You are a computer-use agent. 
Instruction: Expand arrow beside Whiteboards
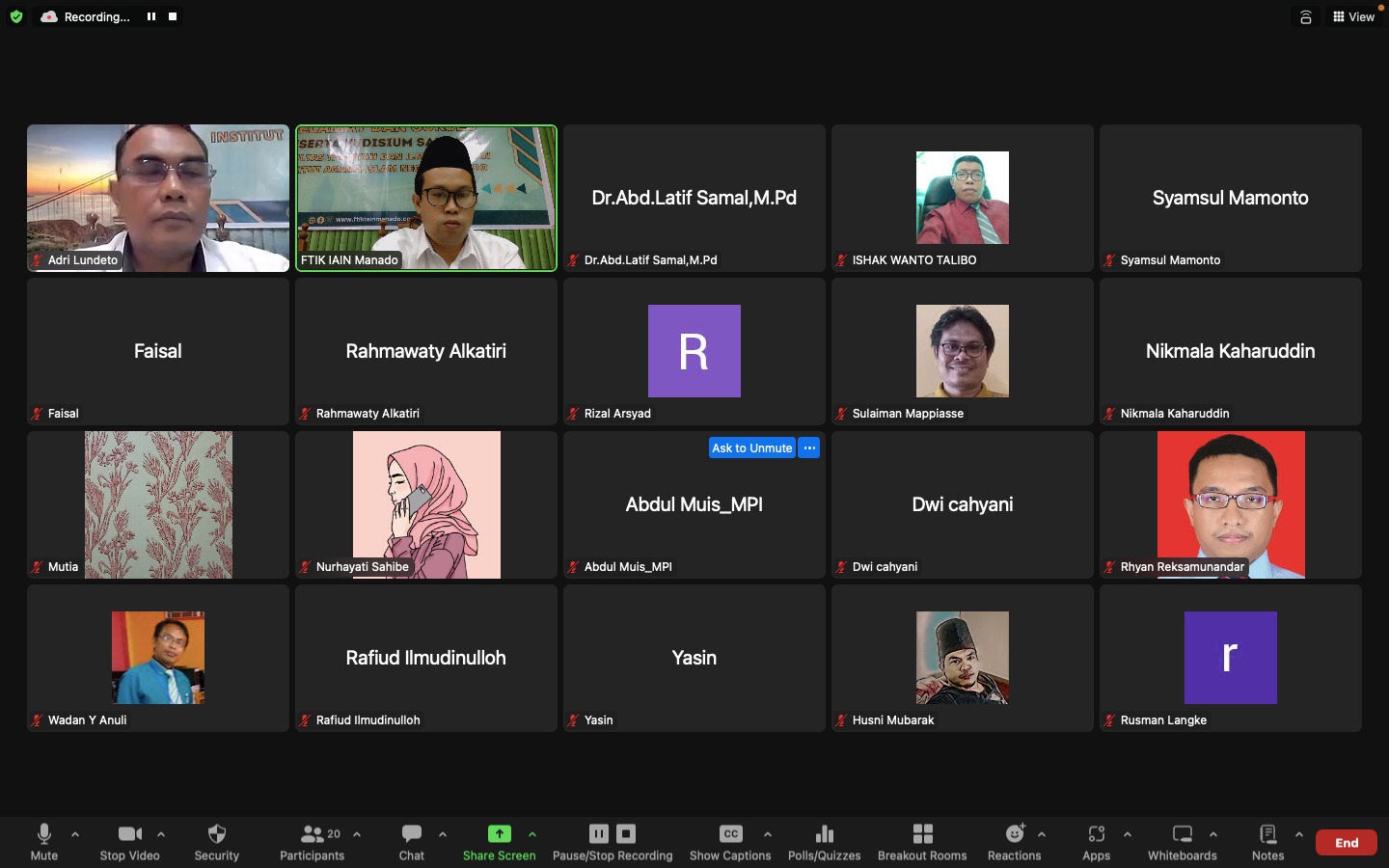1213,834
